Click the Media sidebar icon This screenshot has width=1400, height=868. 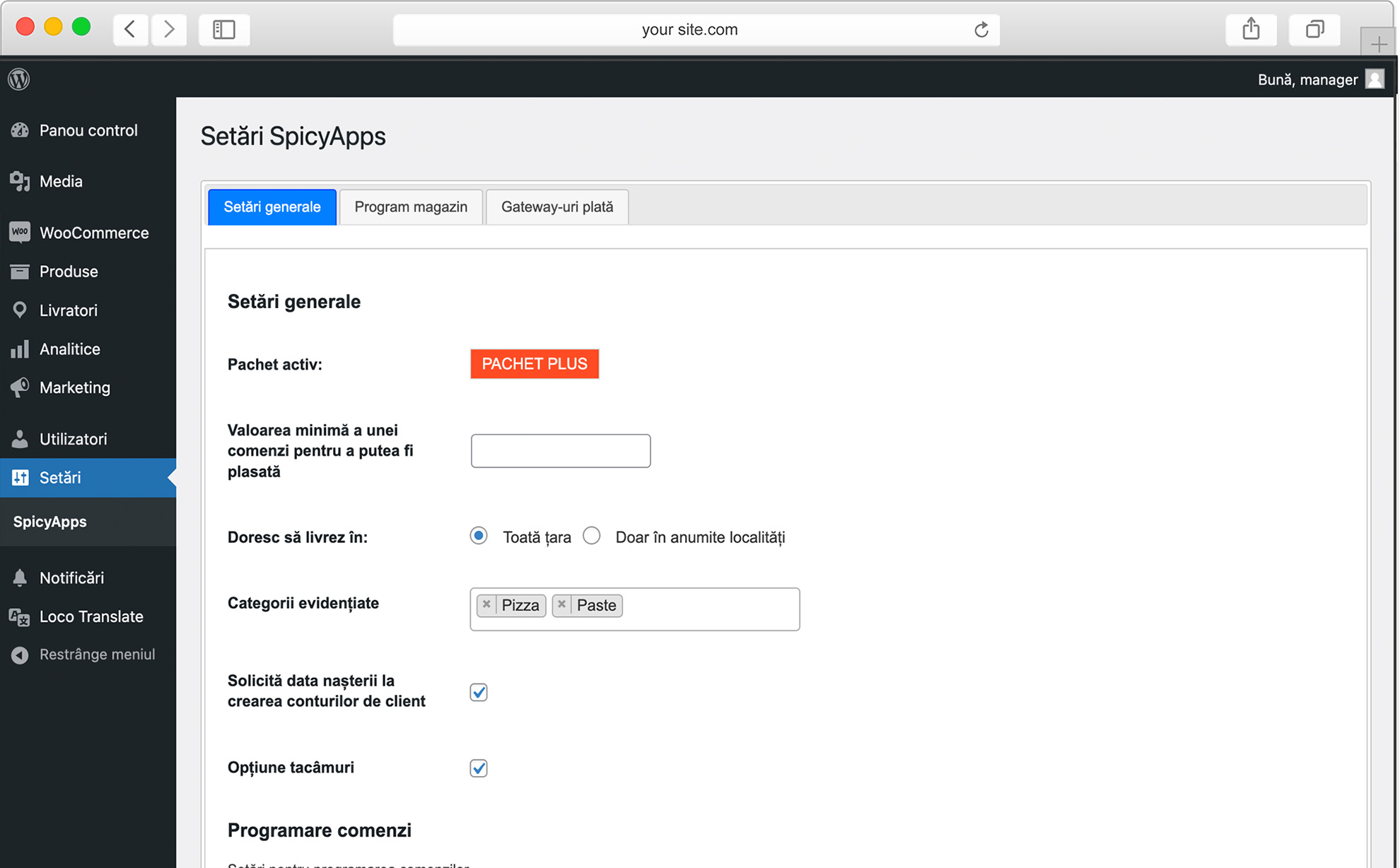point(20,182)
